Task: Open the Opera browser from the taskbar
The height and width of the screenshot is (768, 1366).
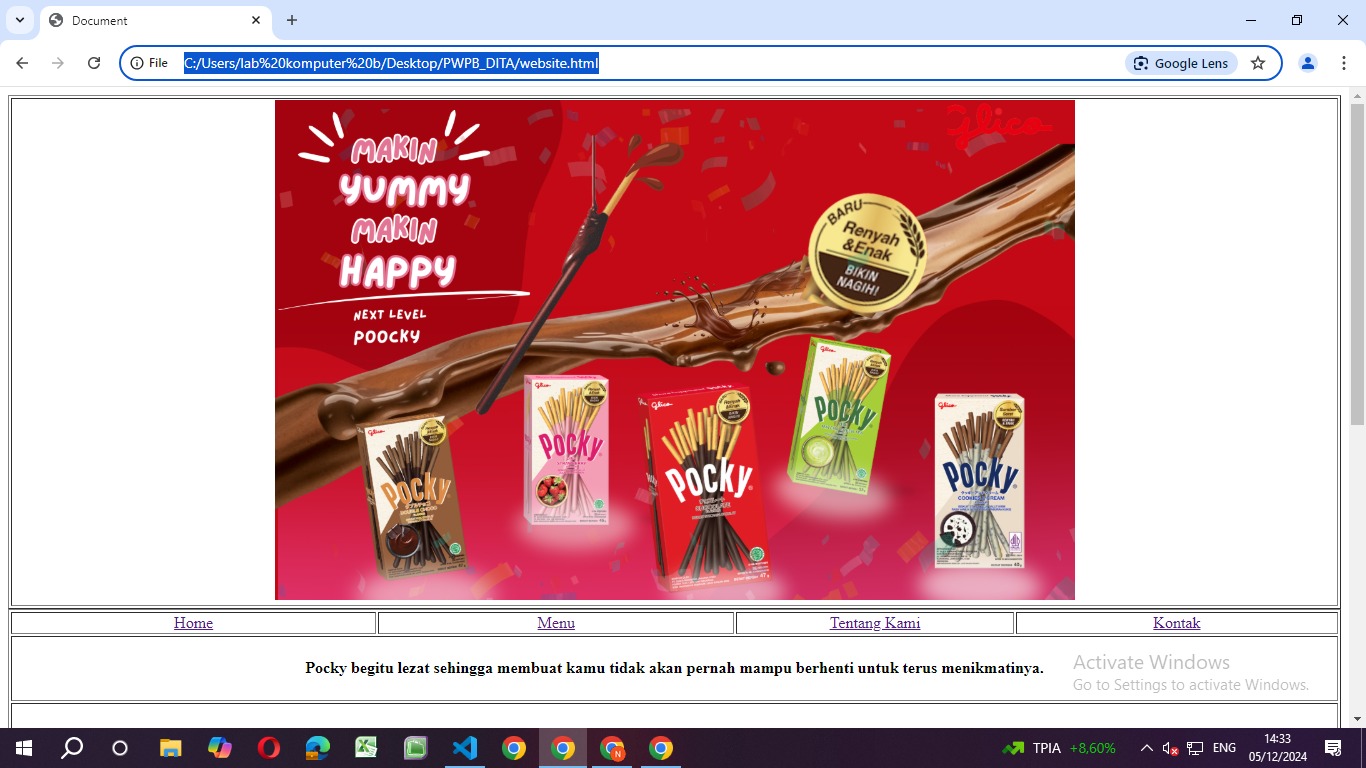Action: click(x=268, y=748)
